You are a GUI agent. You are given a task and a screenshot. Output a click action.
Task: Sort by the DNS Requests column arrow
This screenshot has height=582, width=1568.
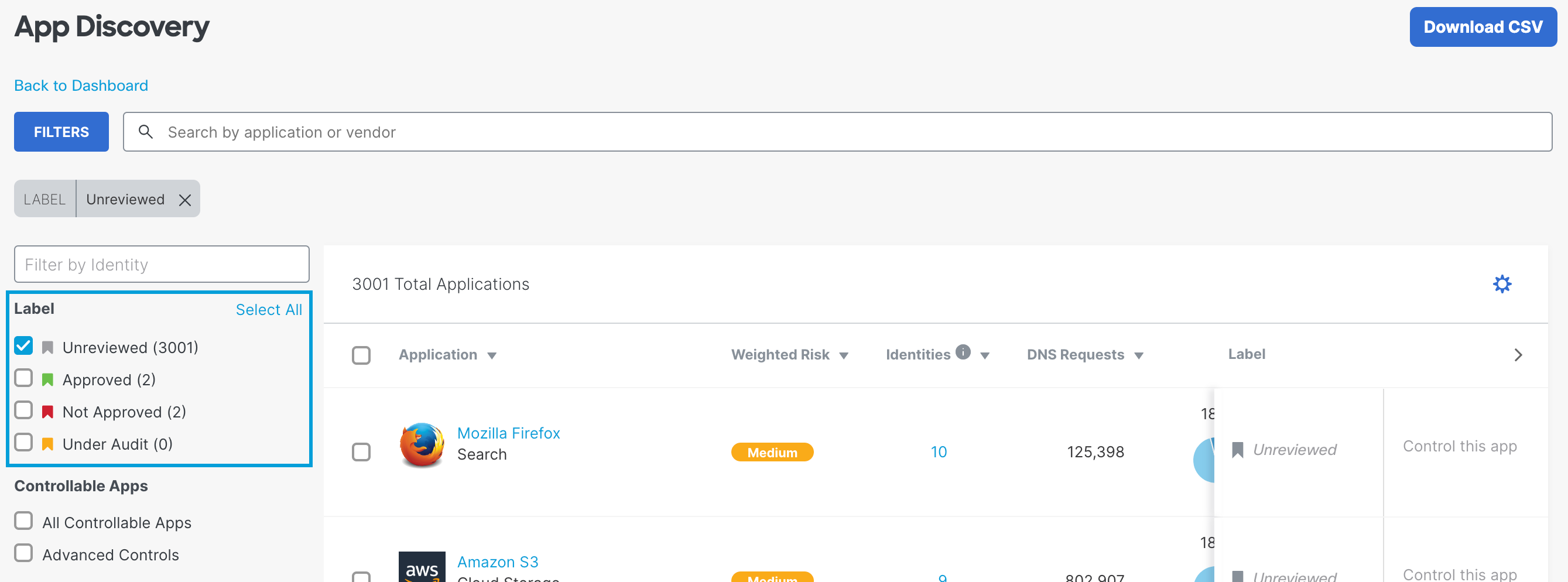1139,355
